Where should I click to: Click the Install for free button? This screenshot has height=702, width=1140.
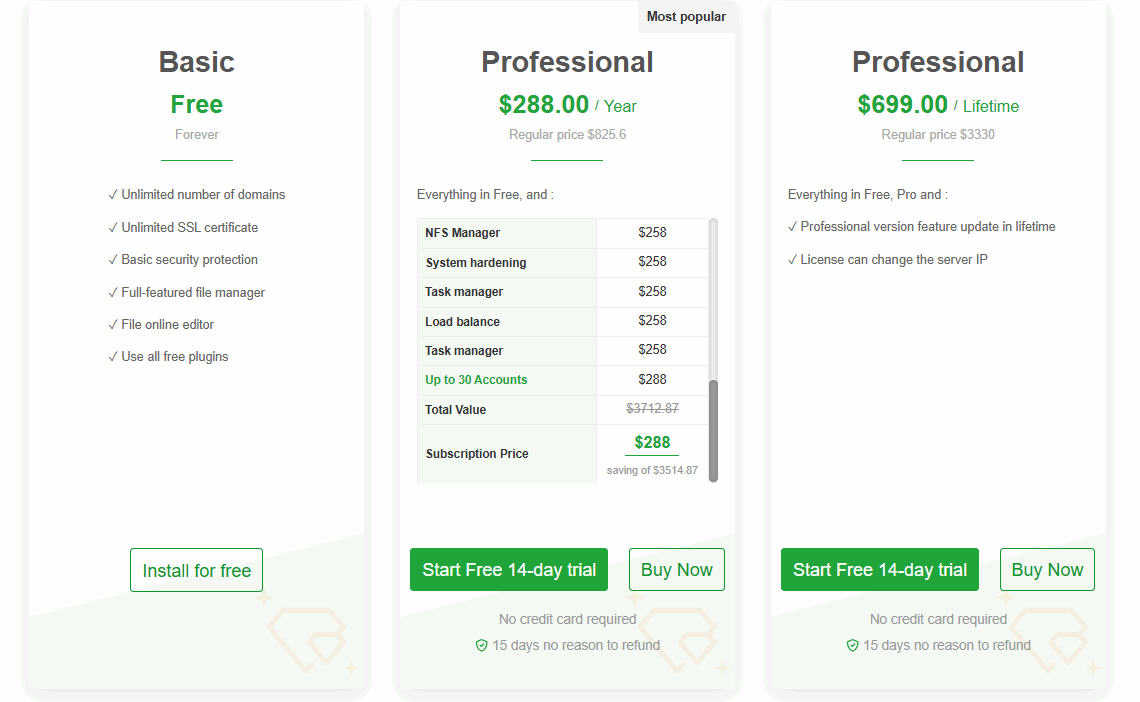point(196,570)
